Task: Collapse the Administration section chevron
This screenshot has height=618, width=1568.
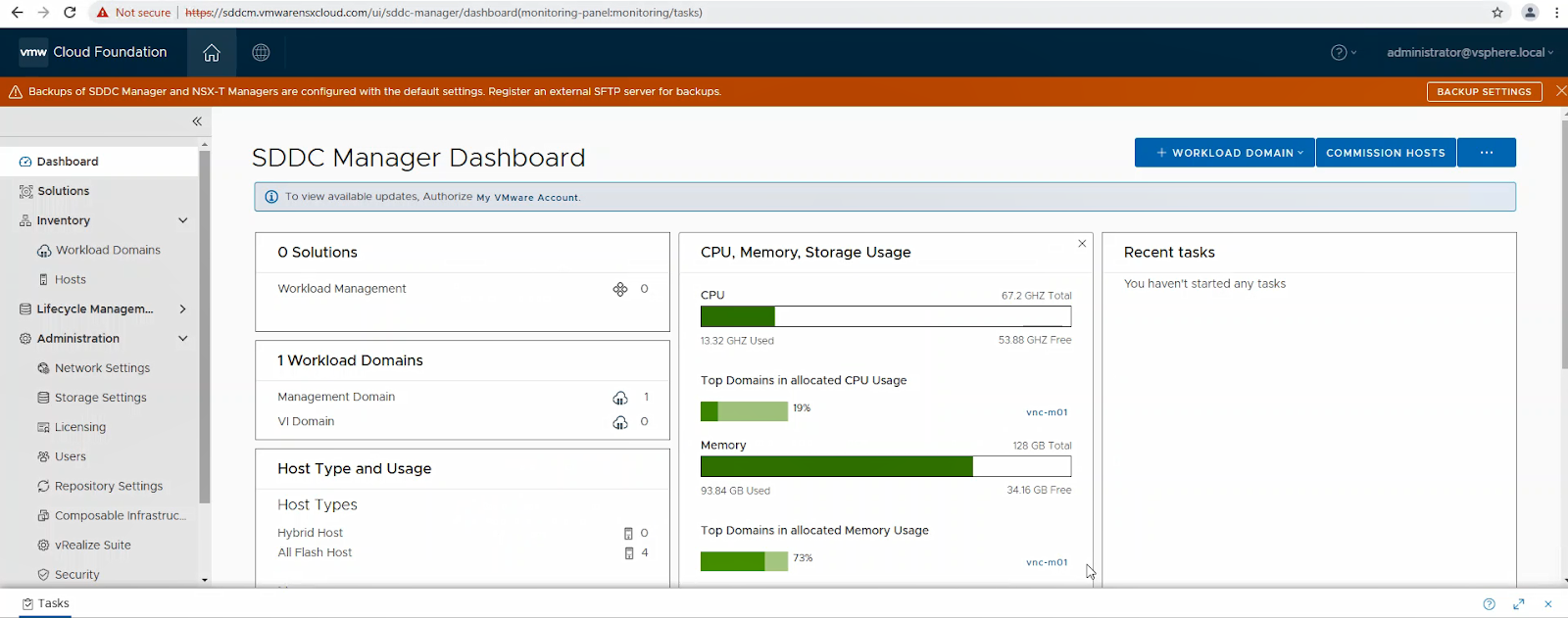Action: 183,338
